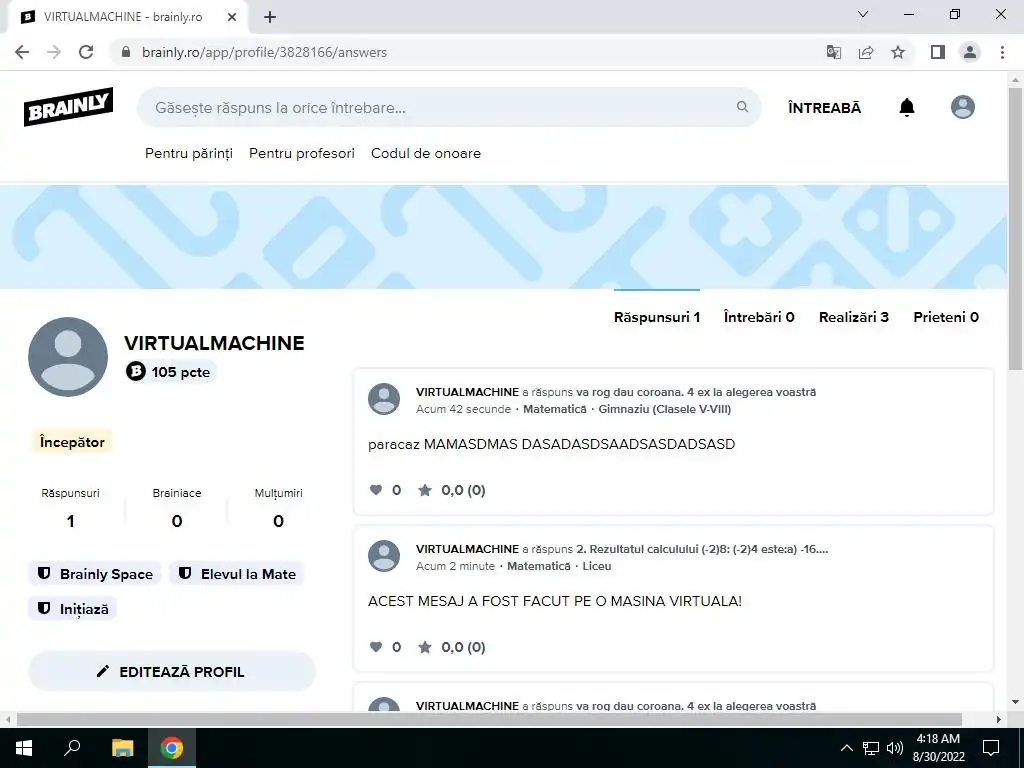Click Gimnaziu (Clasele V-VIII) level link

(665, 409)
